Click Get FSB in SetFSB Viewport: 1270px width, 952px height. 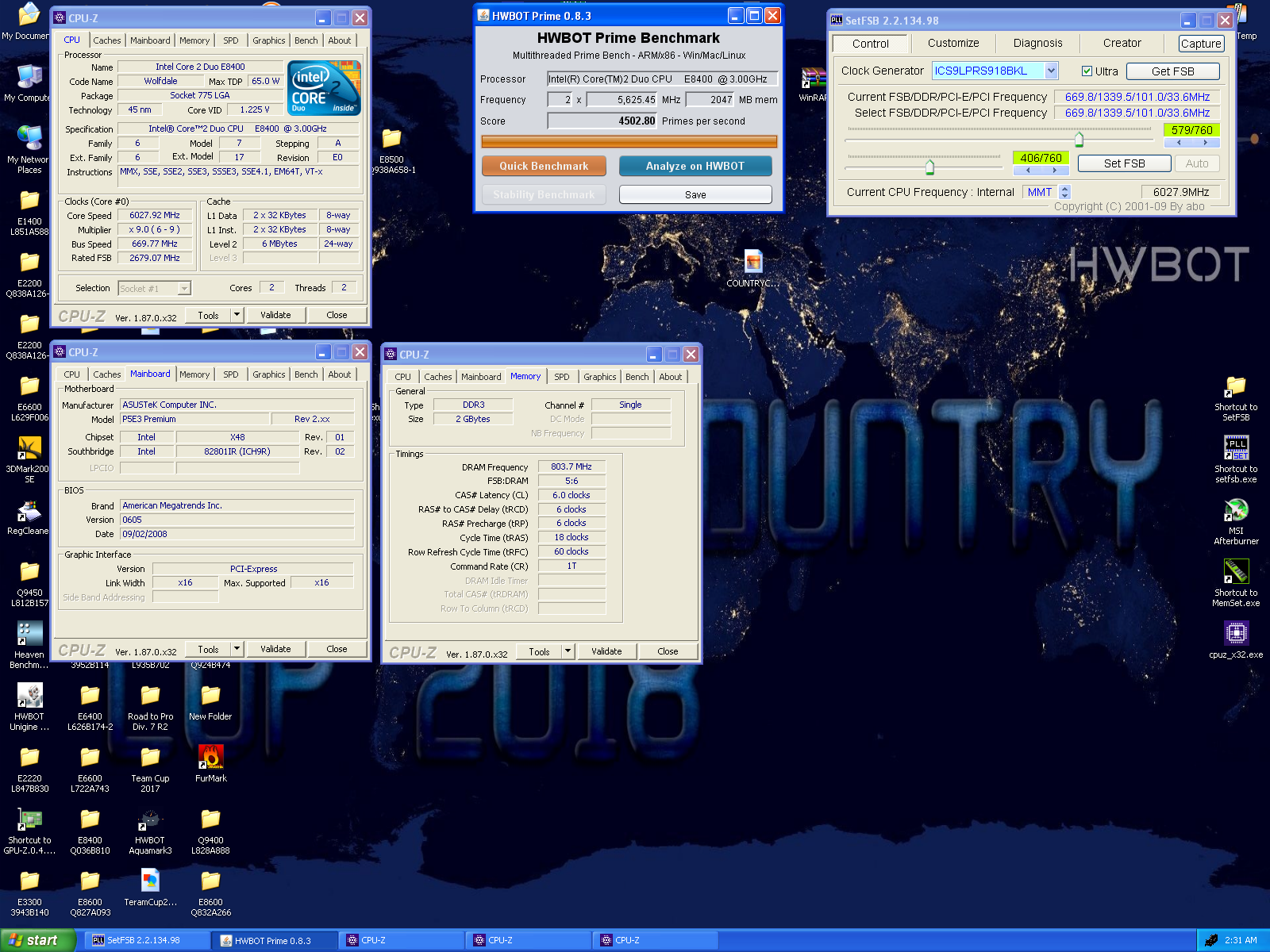coord(1172,71)
